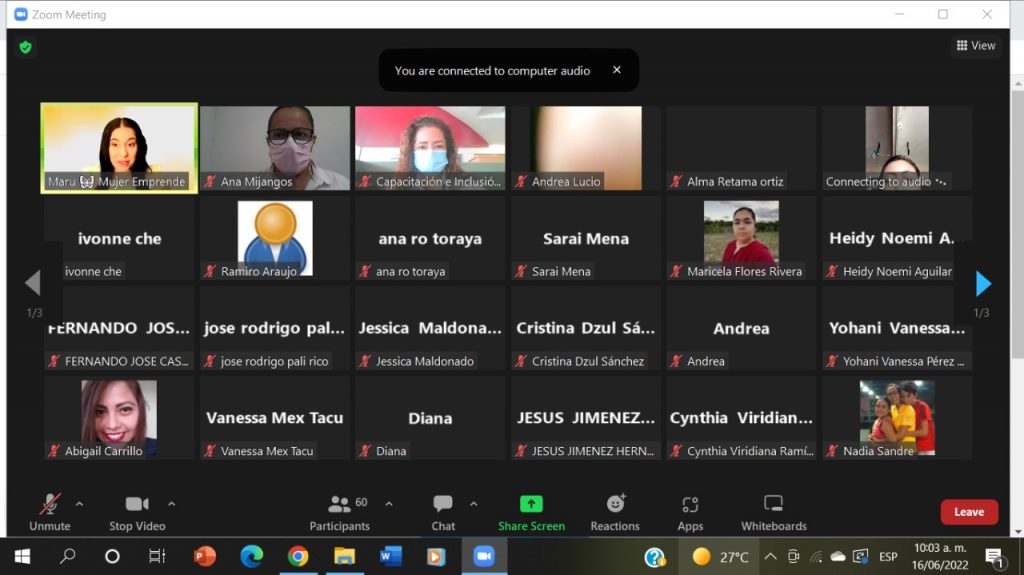Expand video options arrow next to Stop Video
Viewport: 1024px width, 575px height.
(x=171, y=504)
